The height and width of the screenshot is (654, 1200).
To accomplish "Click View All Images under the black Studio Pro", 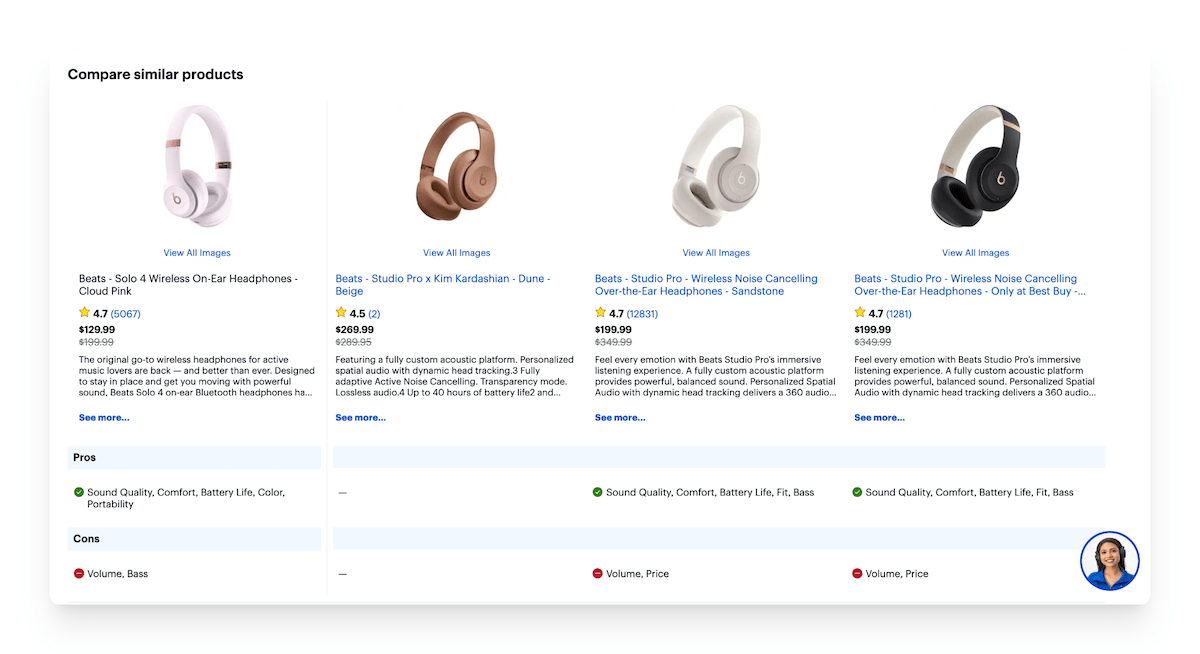I will (976, 252).
